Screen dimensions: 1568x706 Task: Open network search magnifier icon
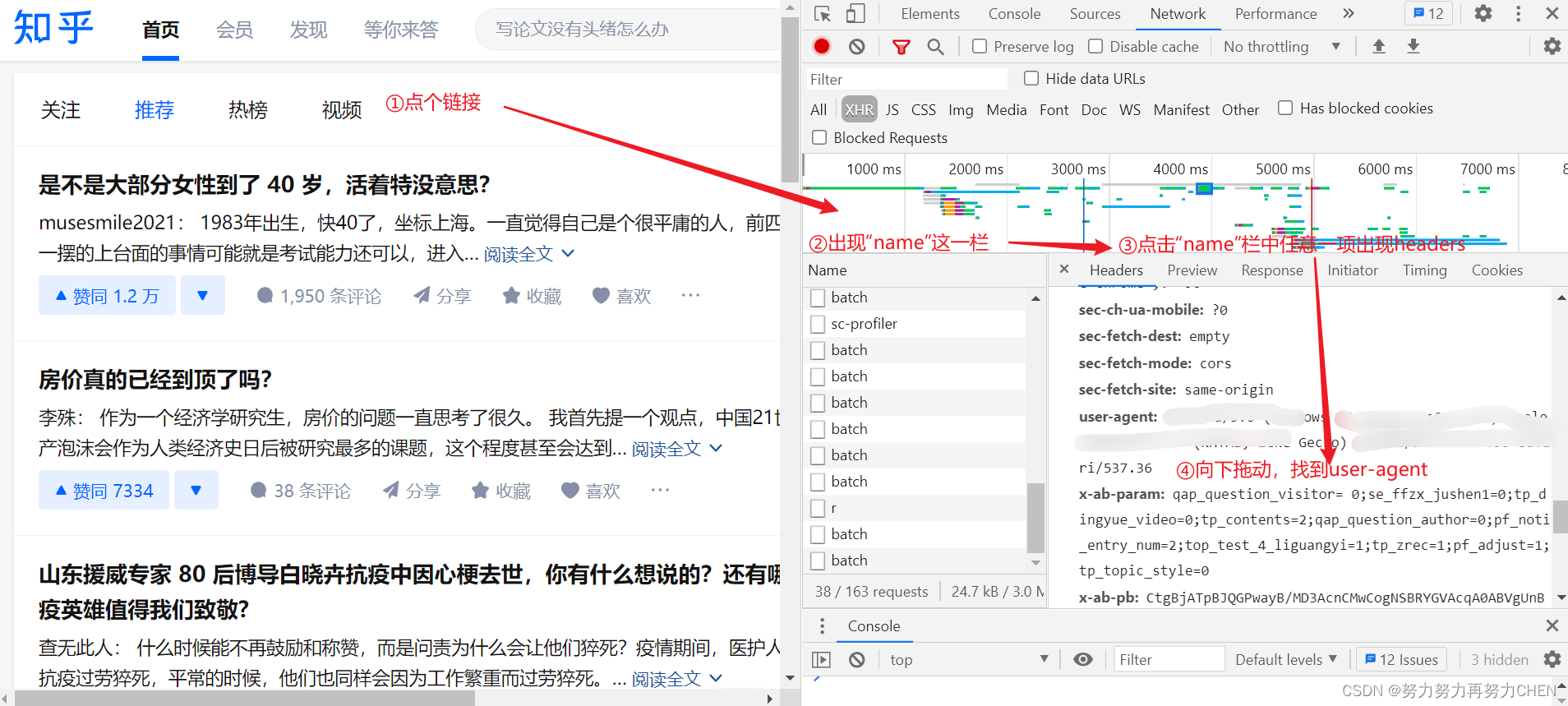pos(935,47)
